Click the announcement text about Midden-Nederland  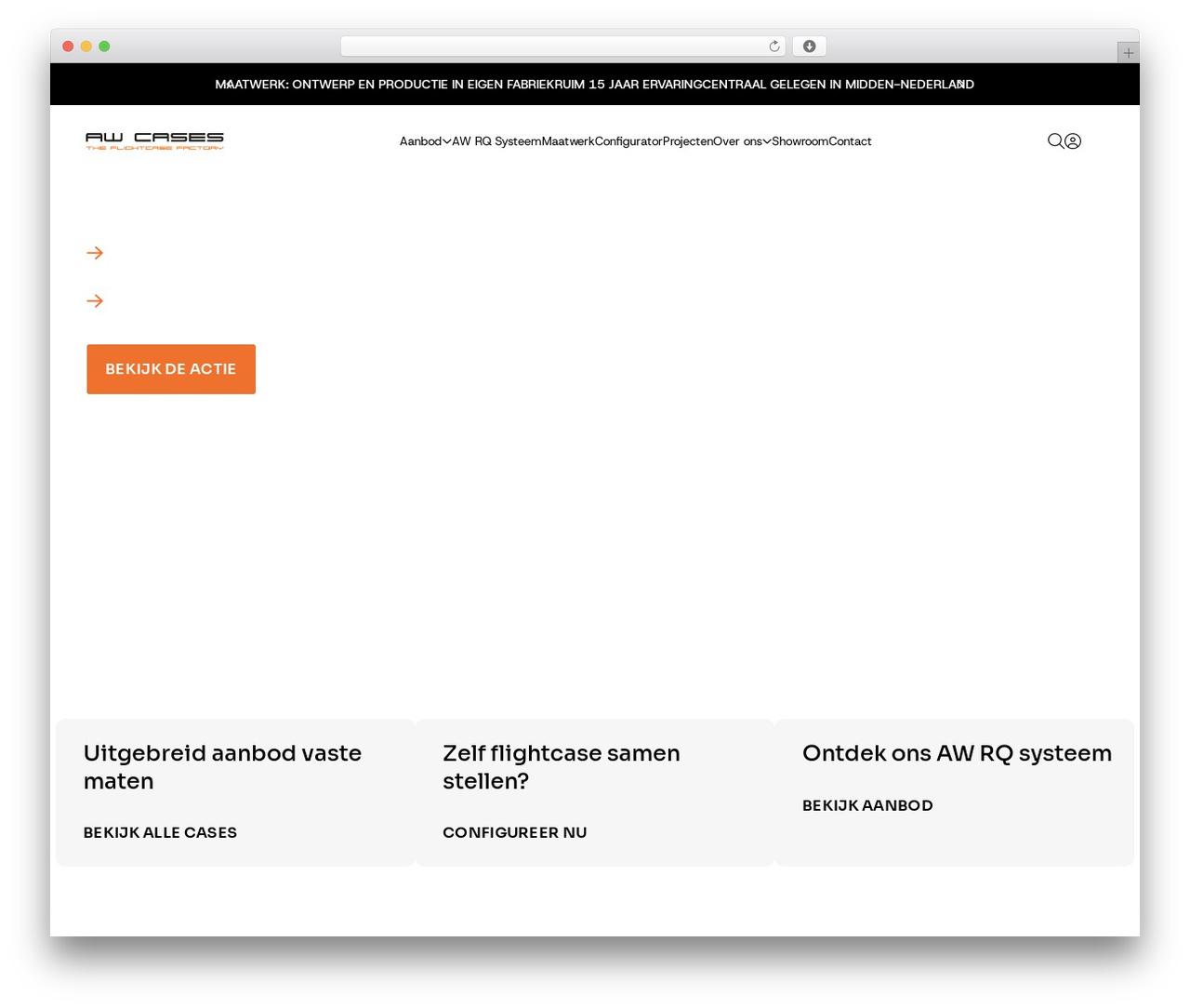tap(839, 85)
